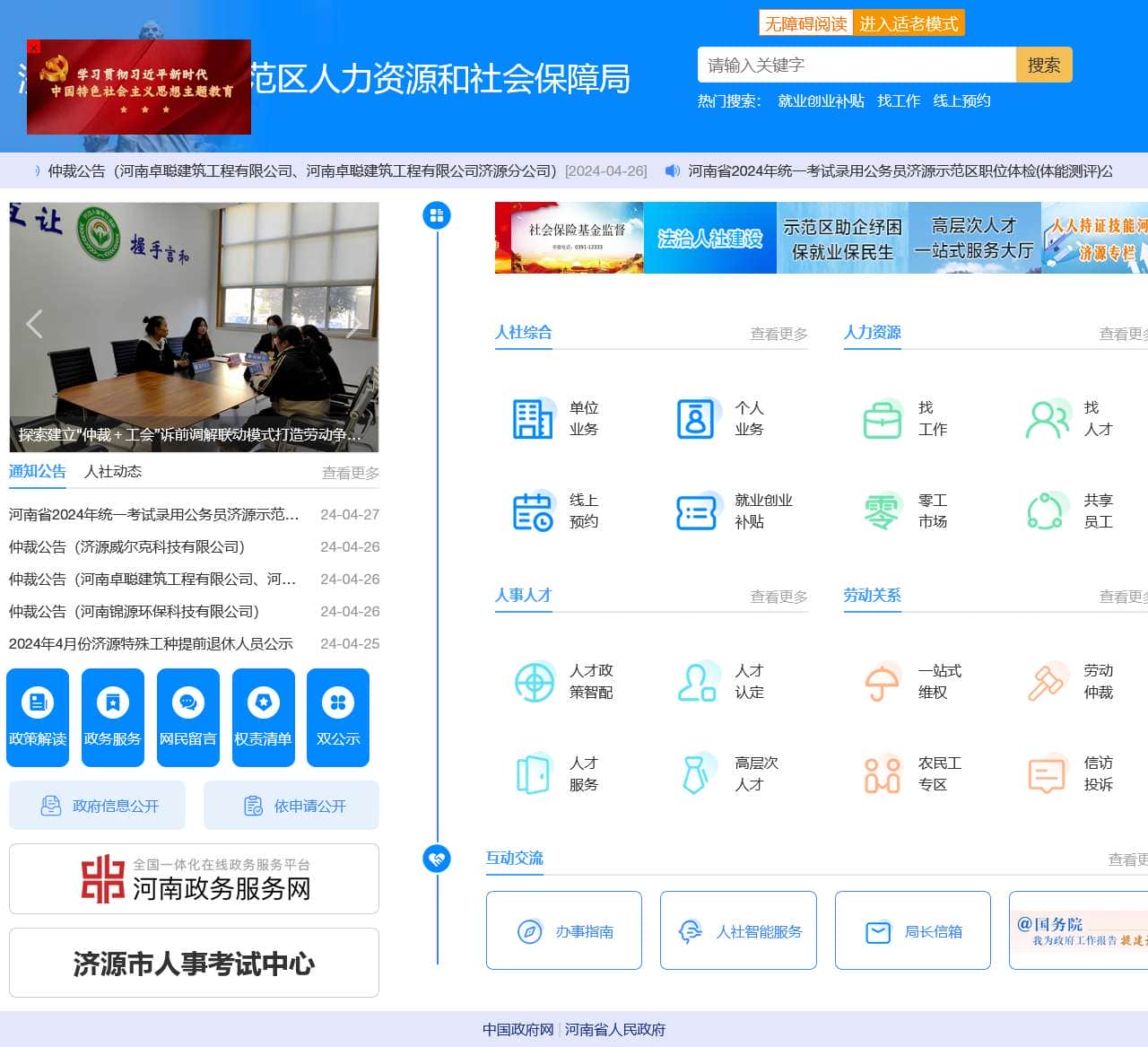This screenshot has height=1047, width=1148.
Task: Open the 劳动仲裁 gavel icon
Action: coord(1046,682)
